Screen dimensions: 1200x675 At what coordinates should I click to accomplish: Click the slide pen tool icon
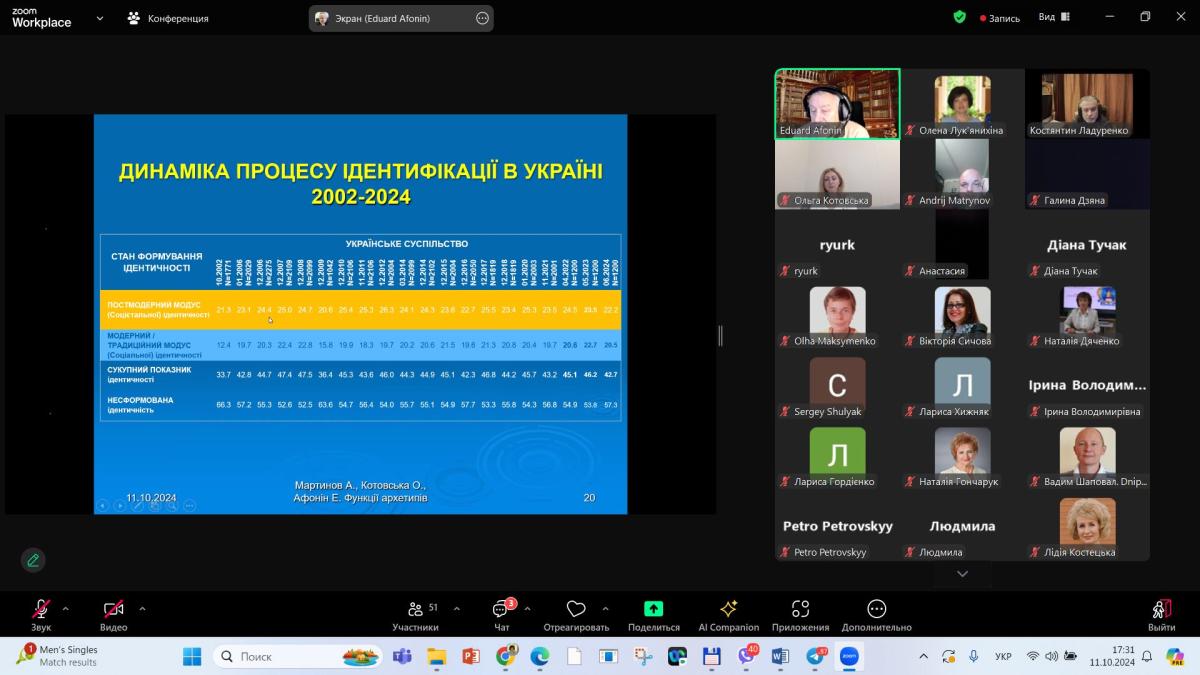coord(137,505)
